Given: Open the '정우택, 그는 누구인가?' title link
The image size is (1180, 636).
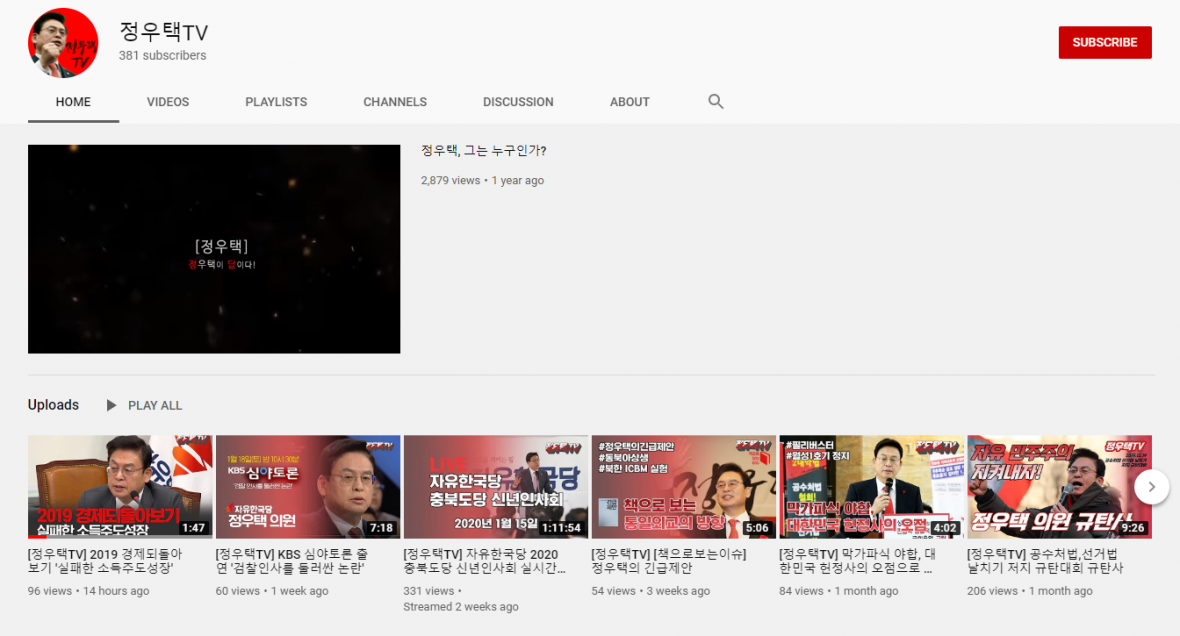Looking at the screenshot, I should click(x=484, y=151).
